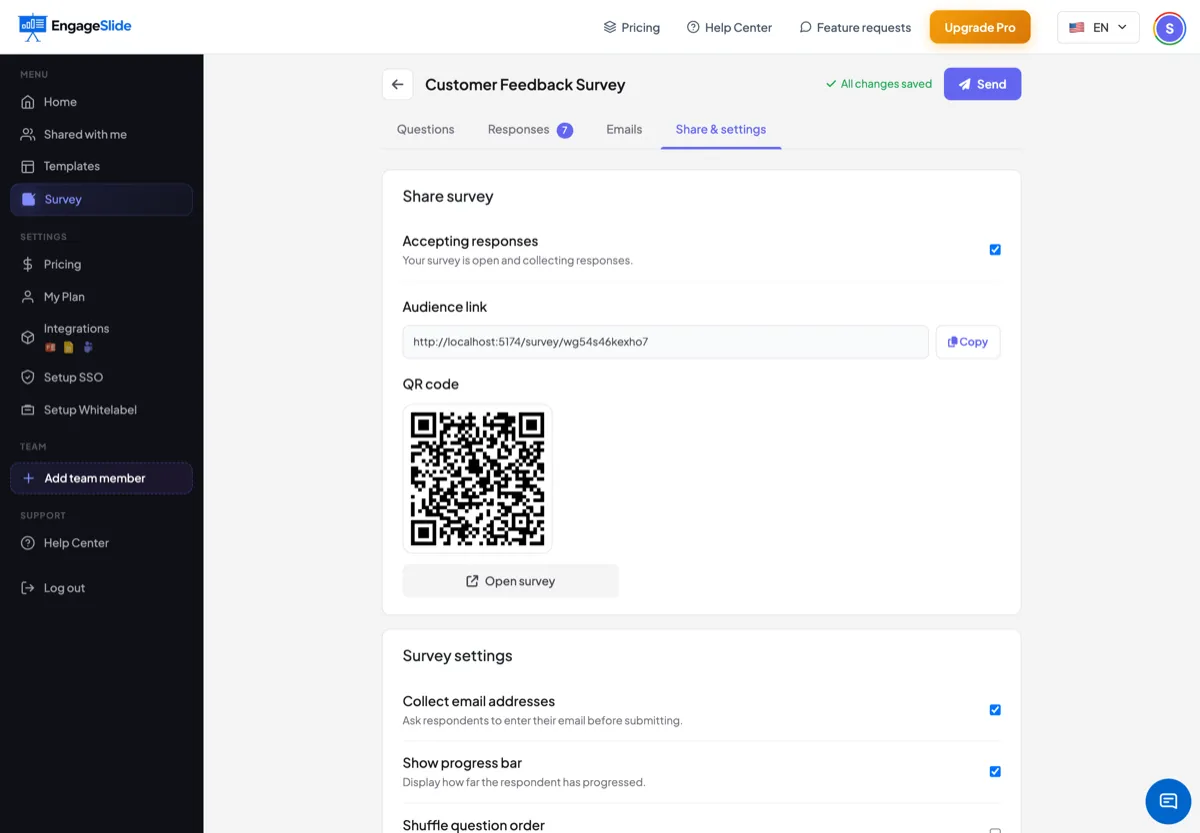This screenshot has width=1200, height=833.
Task: Copy the audience link
Action: pyautogui.click(x=968, y=342)
